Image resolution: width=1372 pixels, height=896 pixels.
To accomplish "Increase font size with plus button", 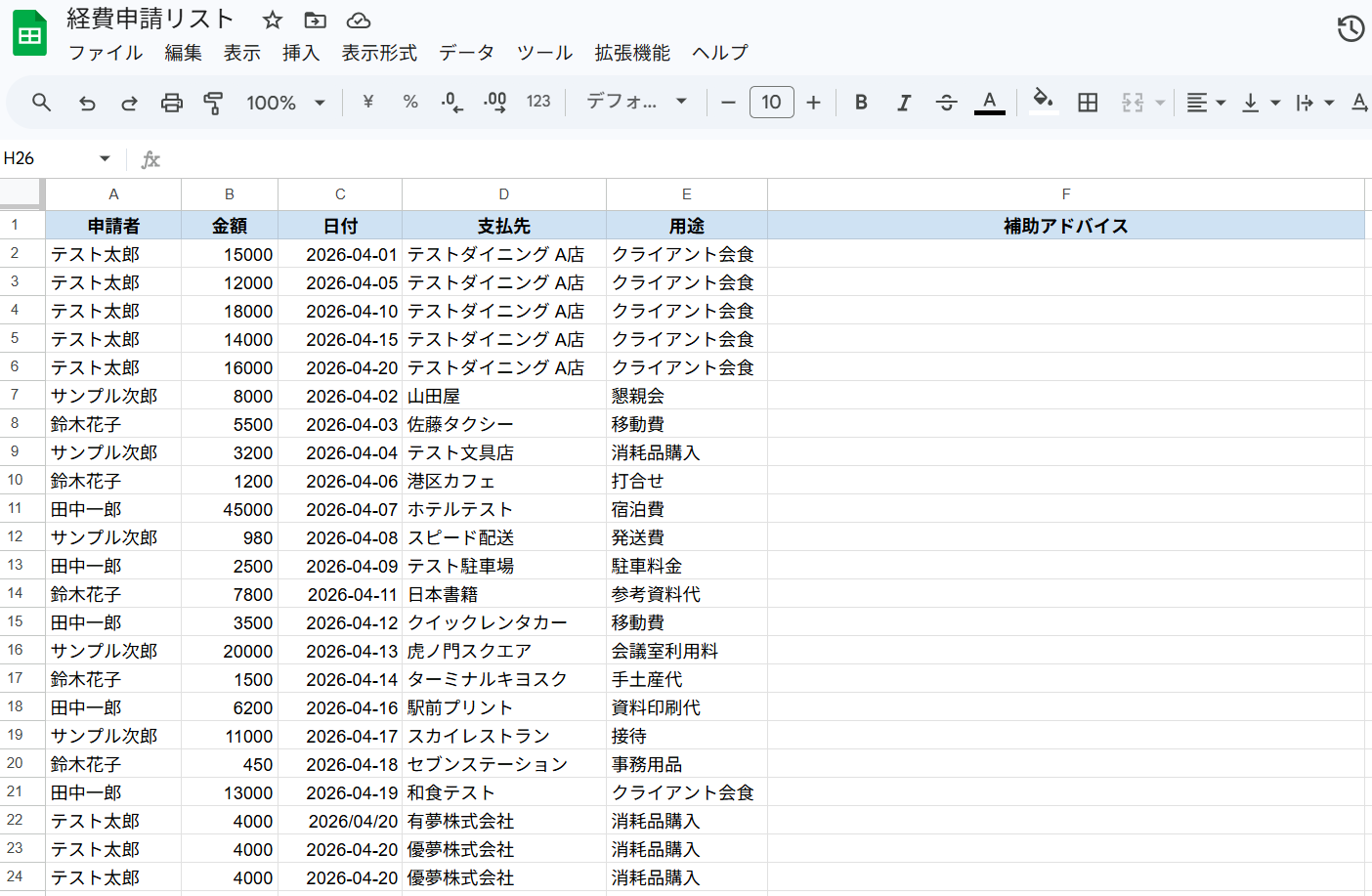I will click(x=813, y=102).
